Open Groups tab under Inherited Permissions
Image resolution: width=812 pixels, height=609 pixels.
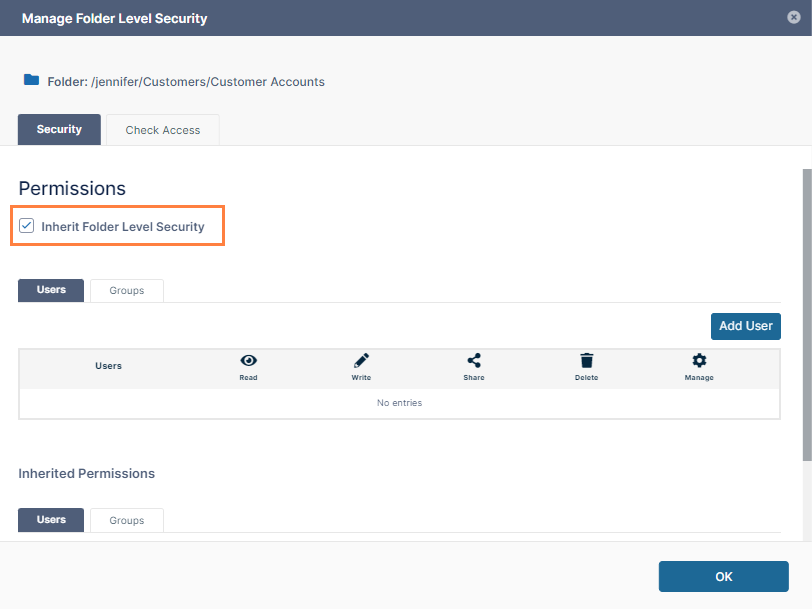(127, 521)
